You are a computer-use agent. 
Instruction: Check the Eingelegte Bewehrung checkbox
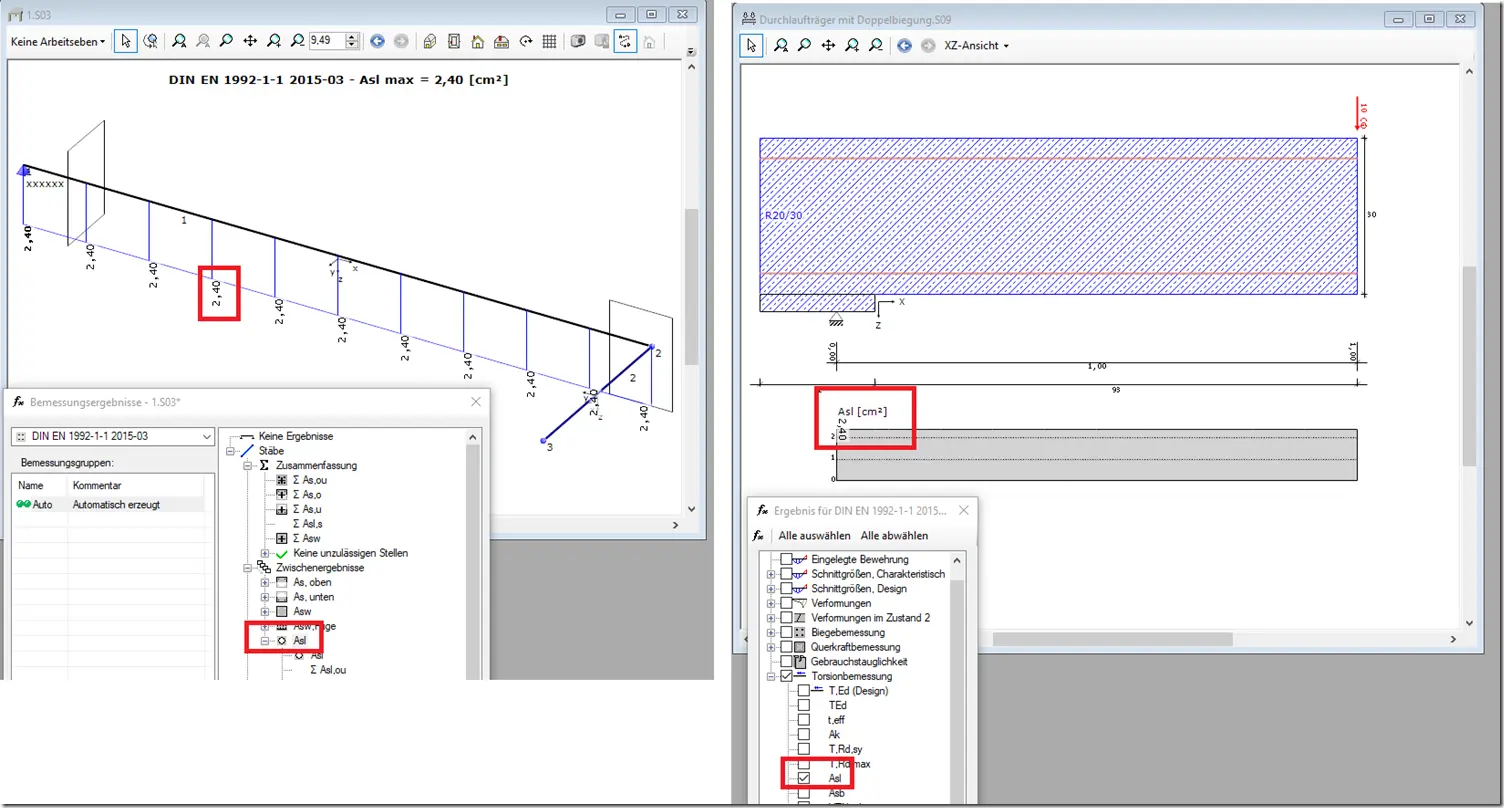click(x=786, y=559)
